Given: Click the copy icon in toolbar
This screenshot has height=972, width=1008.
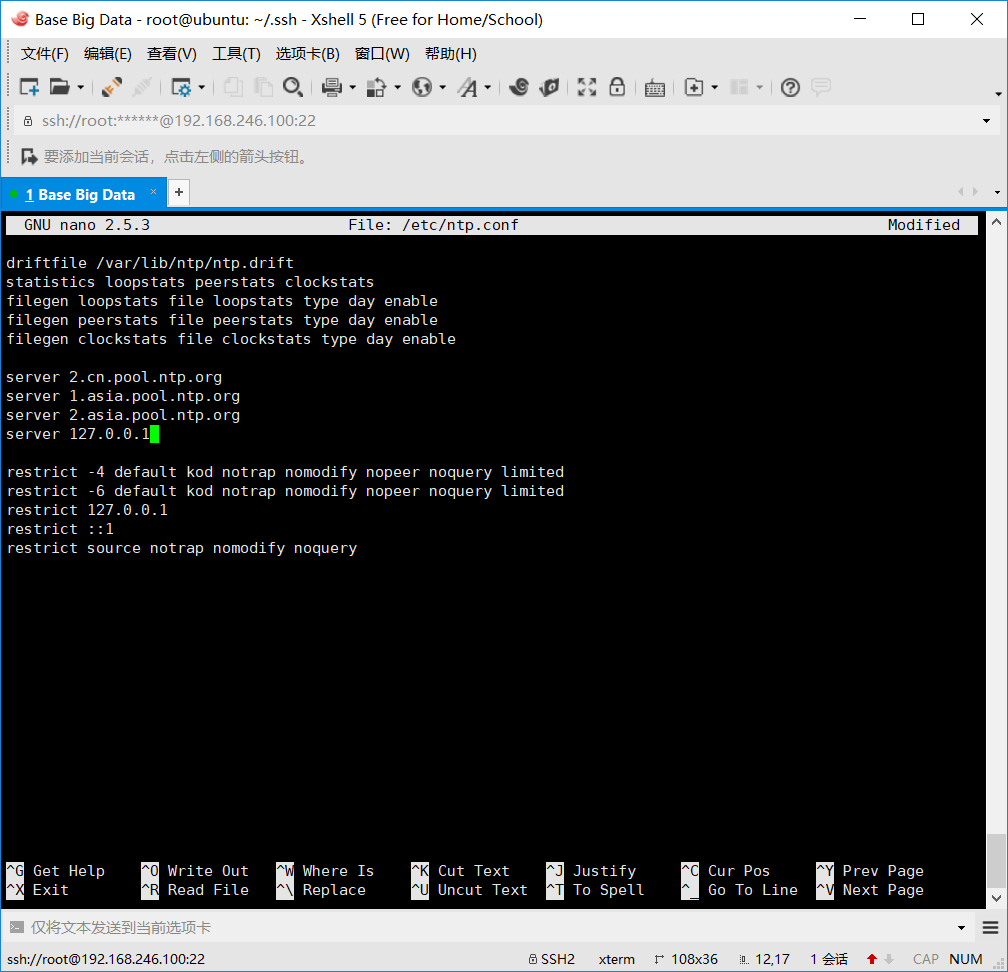Looking at the screenshot, I should tap(233, 87).
